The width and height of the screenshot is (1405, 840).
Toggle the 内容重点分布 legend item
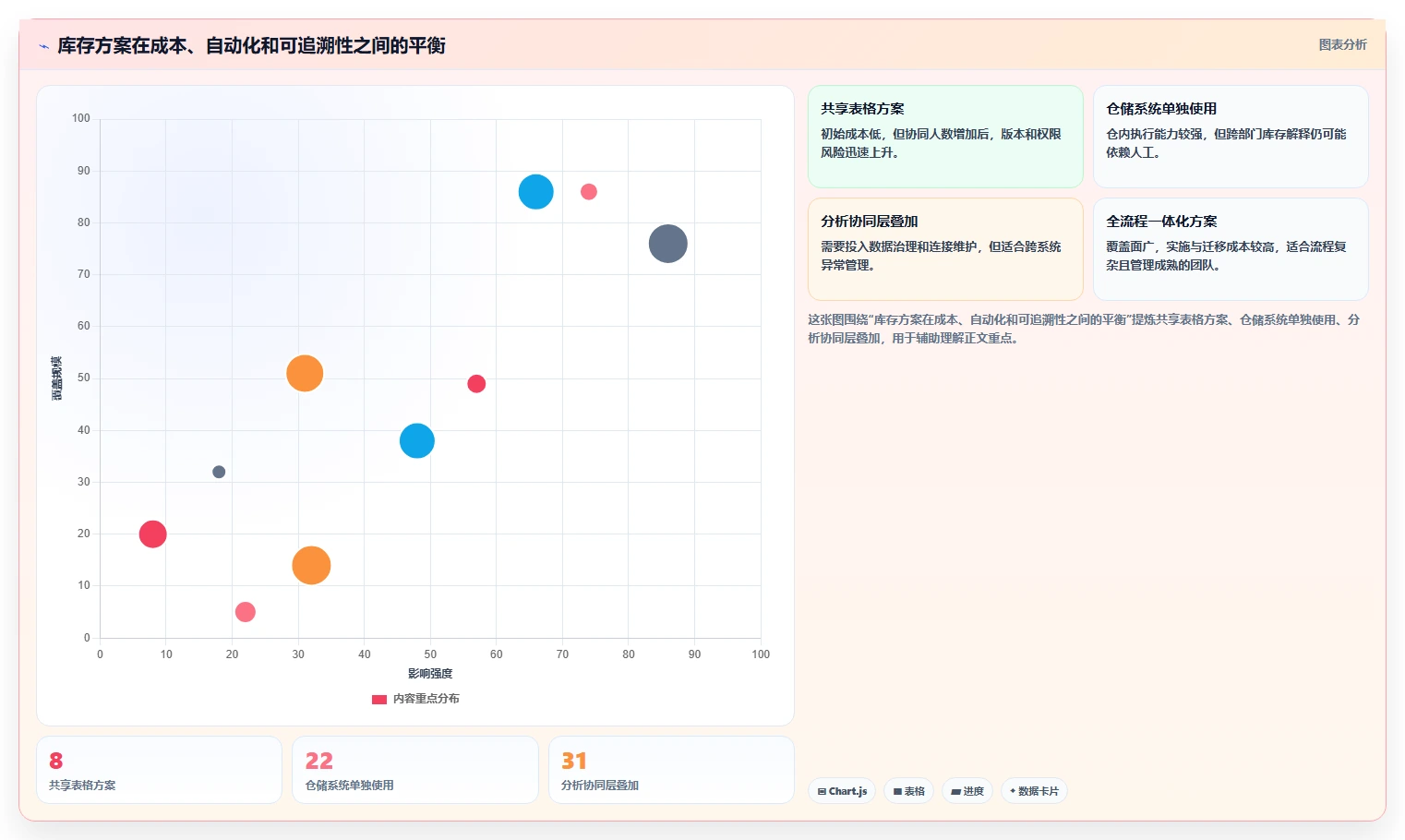[415, 699]
